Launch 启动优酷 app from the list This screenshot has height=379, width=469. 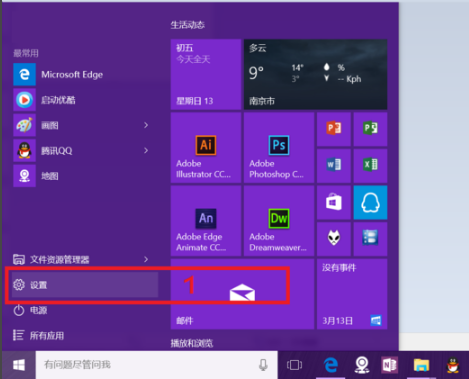(85, 100)
